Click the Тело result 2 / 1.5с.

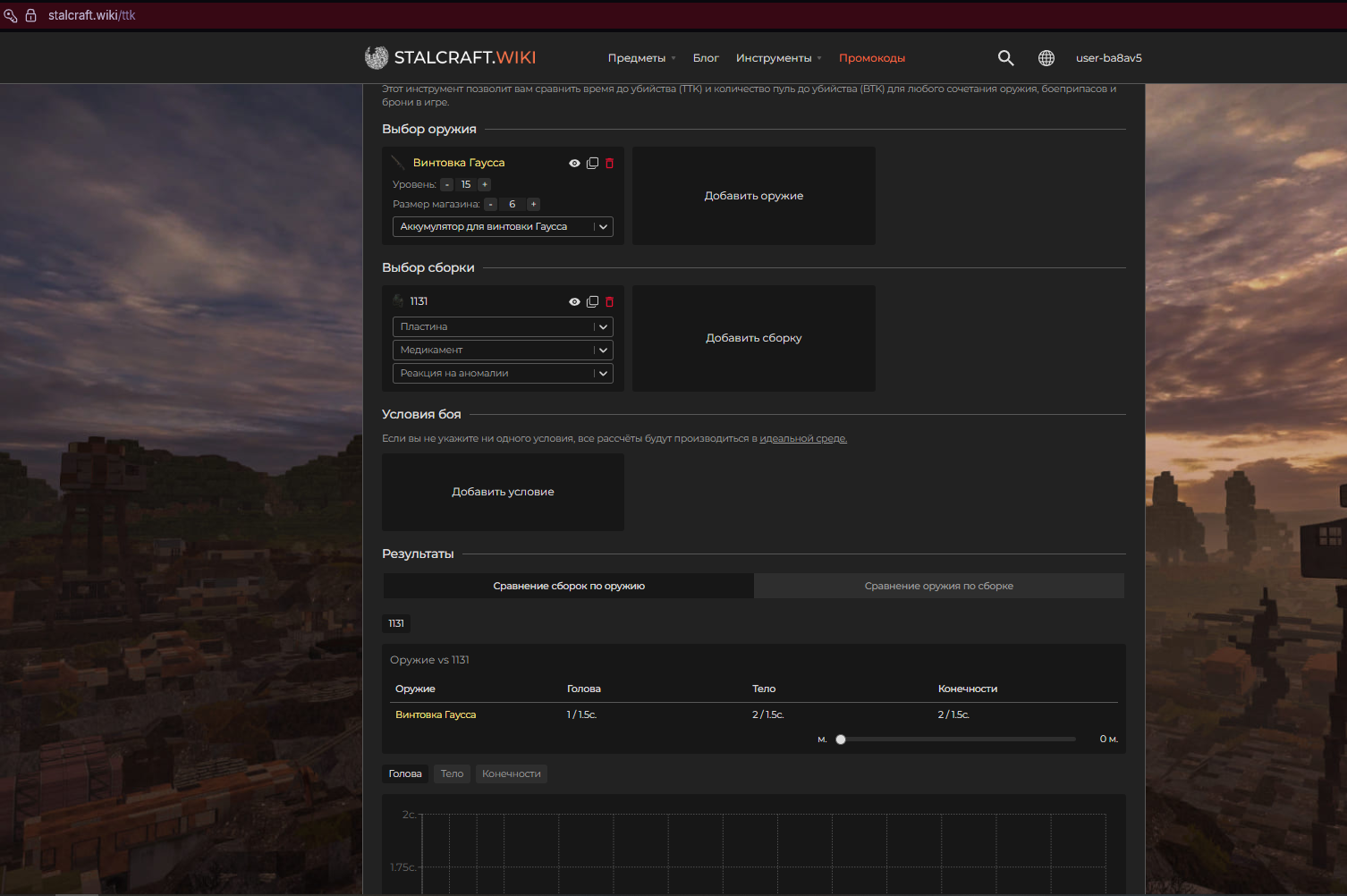click(x=768, y=714)
